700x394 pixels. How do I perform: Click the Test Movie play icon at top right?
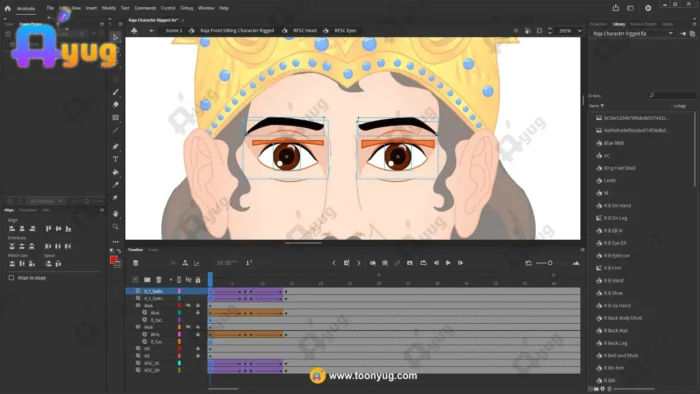tap(648, 8)
